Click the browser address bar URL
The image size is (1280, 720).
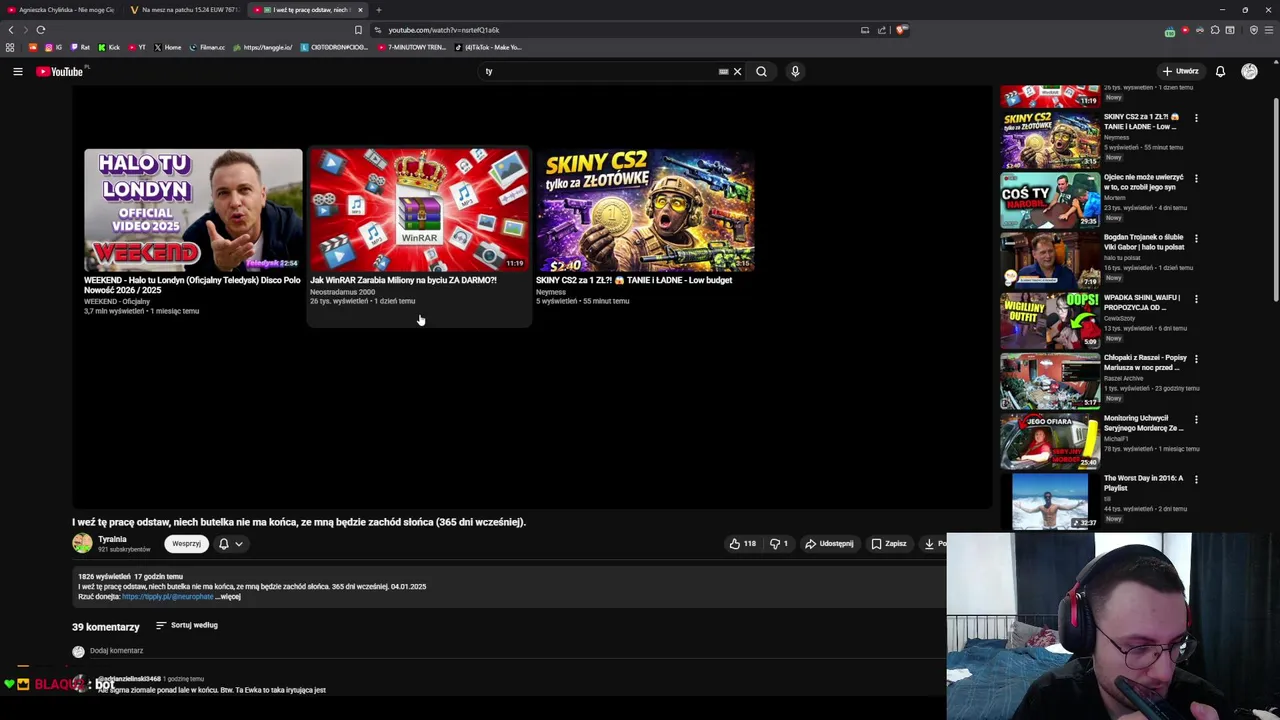click(444, 30)
